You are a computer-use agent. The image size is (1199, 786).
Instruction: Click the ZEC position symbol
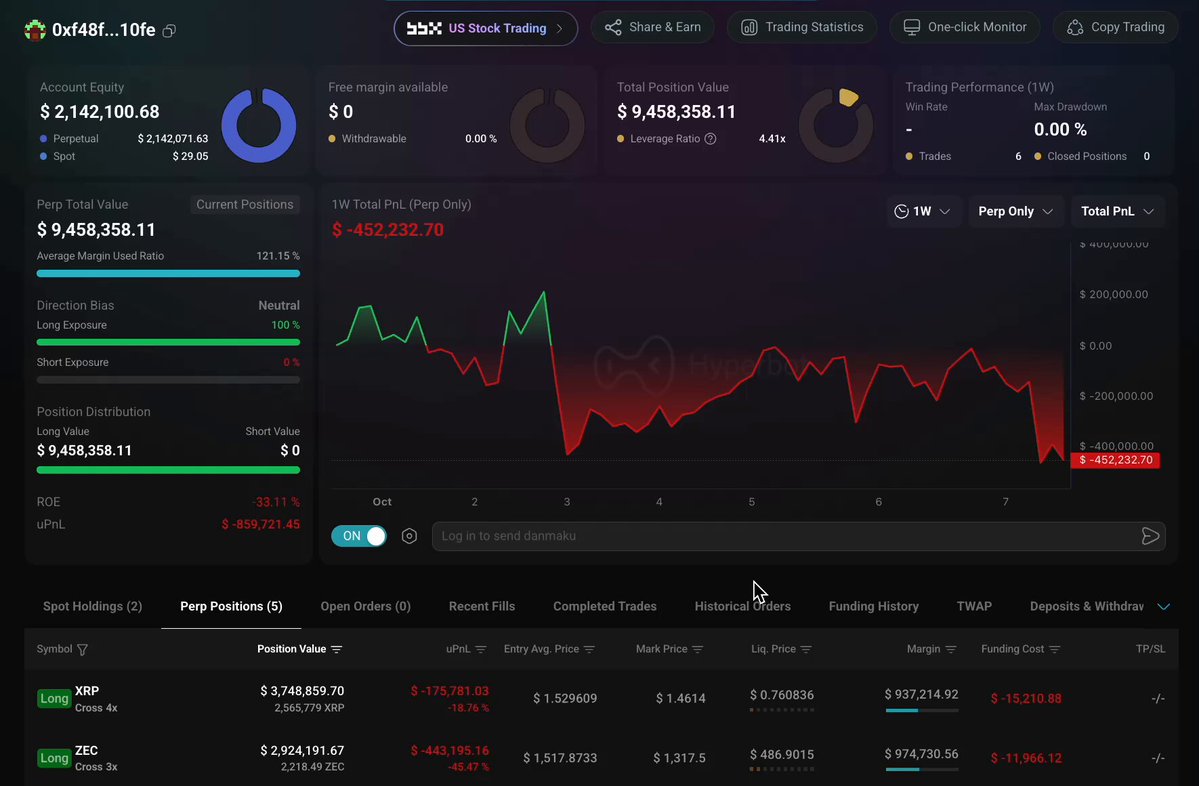pos(86,751)
